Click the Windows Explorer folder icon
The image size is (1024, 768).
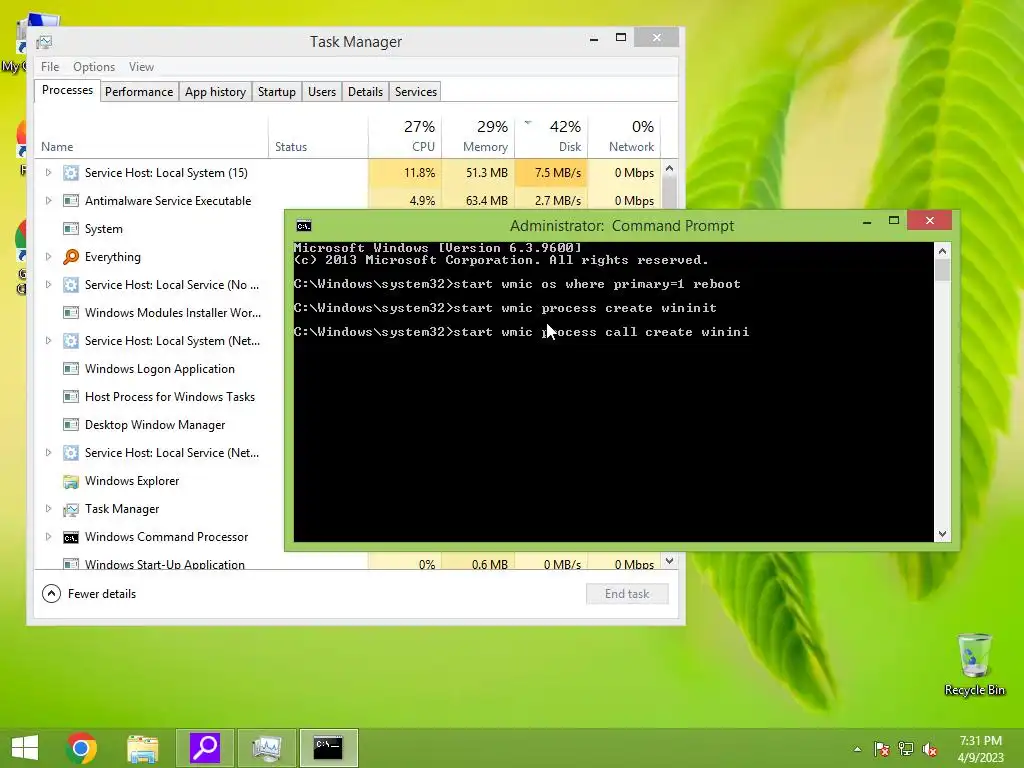coord(71,481)
